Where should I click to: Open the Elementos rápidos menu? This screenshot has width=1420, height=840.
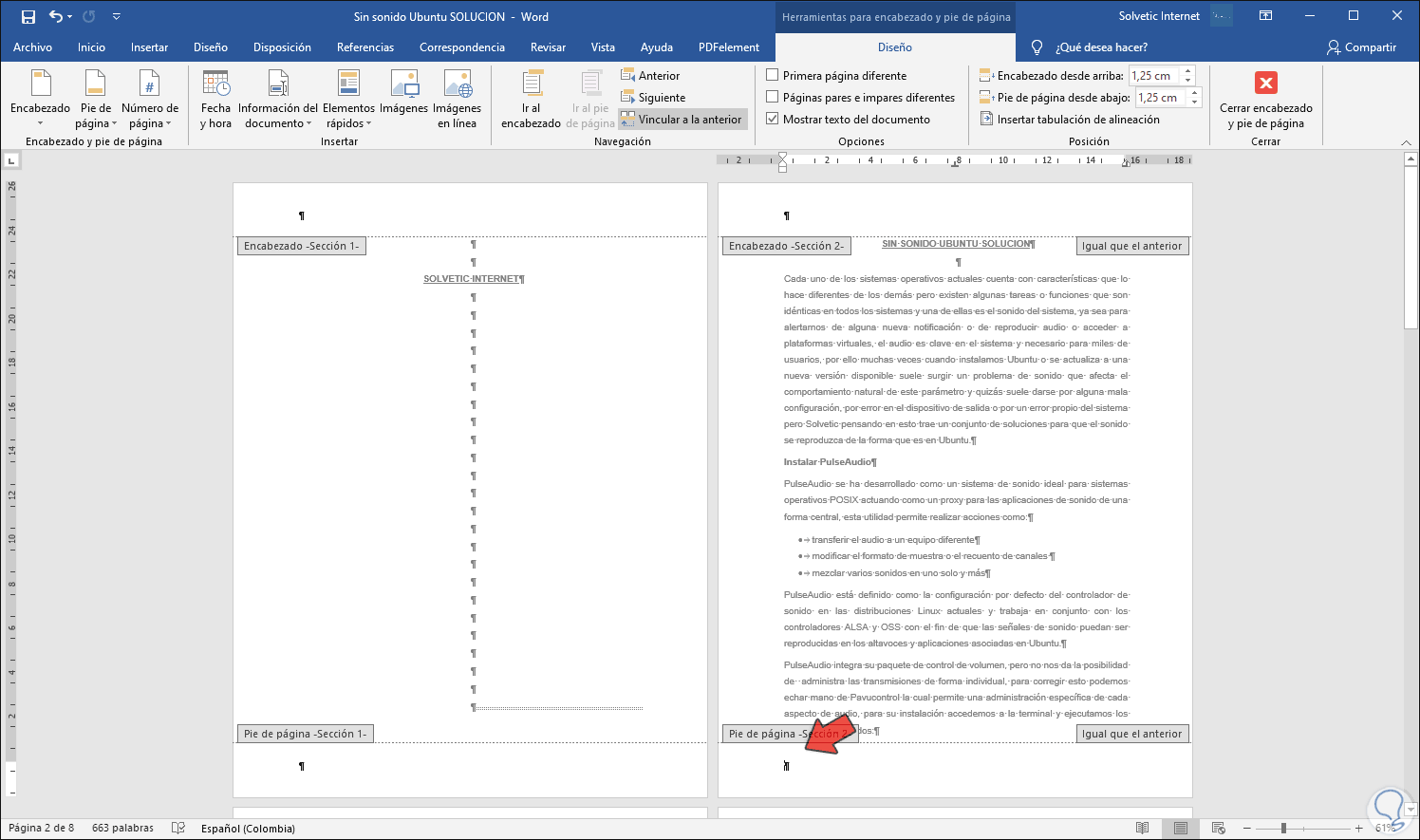[349, 100]
